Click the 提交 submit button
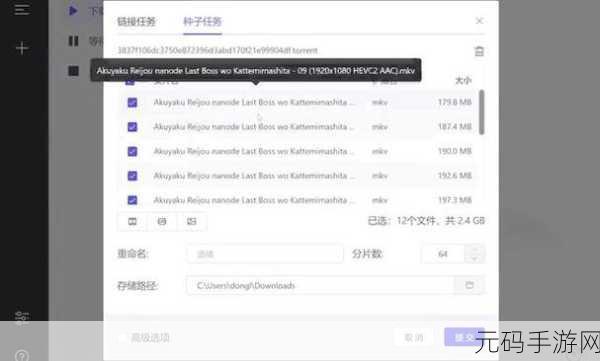 tap(464, 337)
